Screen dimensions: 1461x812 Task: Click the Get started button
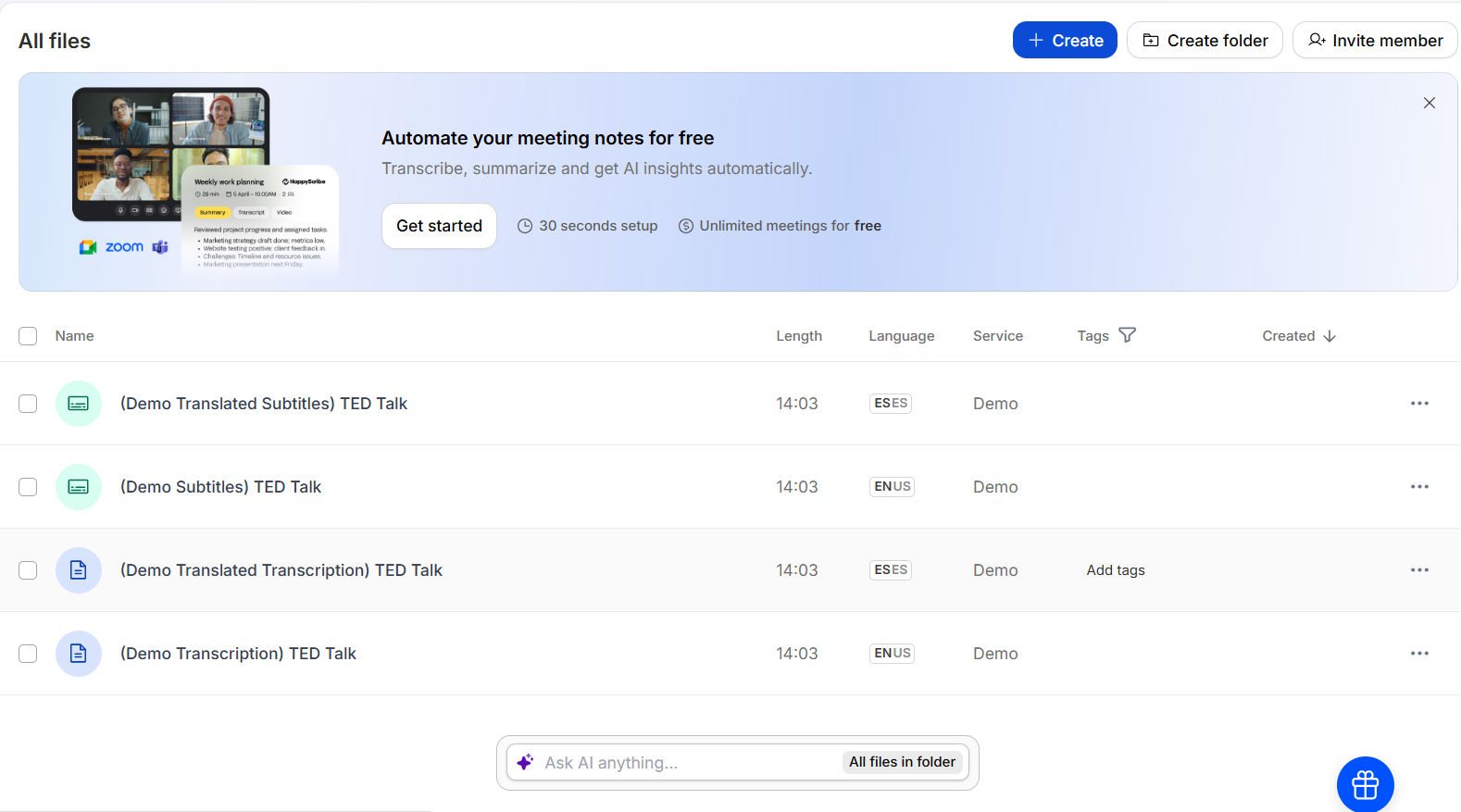pyautogui.click(x=439, y=226)
